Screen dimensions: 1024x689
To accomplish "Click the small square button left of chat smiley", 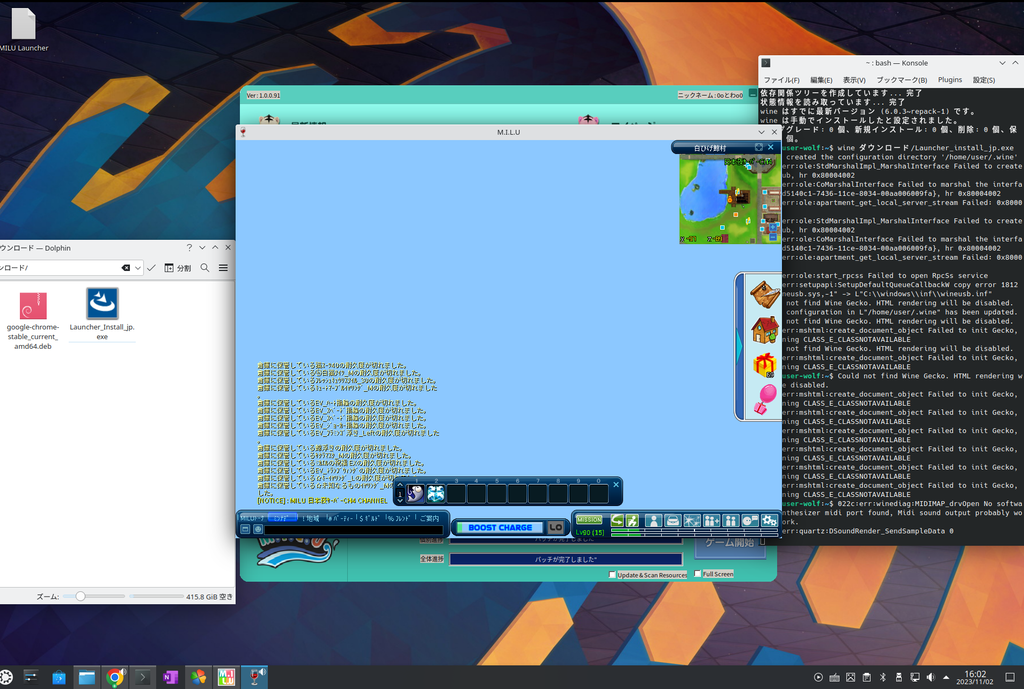I will click(x=246, y=529).
